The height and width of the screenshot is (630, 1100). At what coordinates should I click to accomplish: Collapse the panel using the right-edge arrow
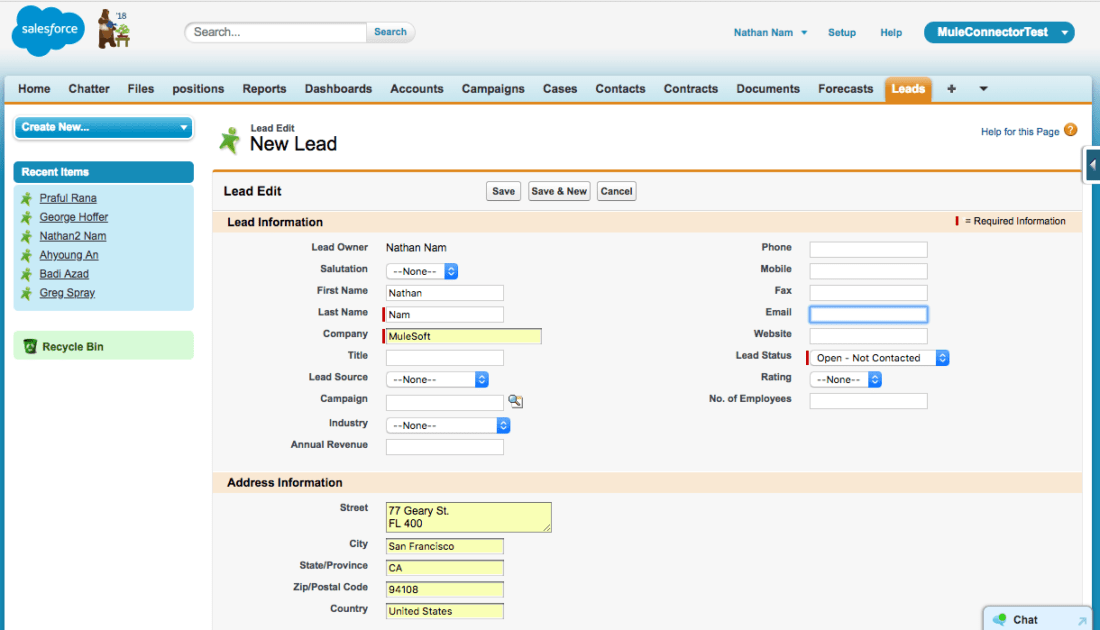click(x=1092, y=166)
